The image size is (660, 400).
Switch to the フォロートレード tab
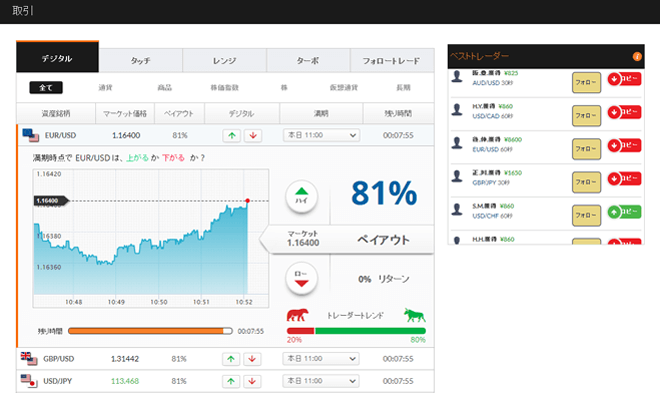pos(392,61)
